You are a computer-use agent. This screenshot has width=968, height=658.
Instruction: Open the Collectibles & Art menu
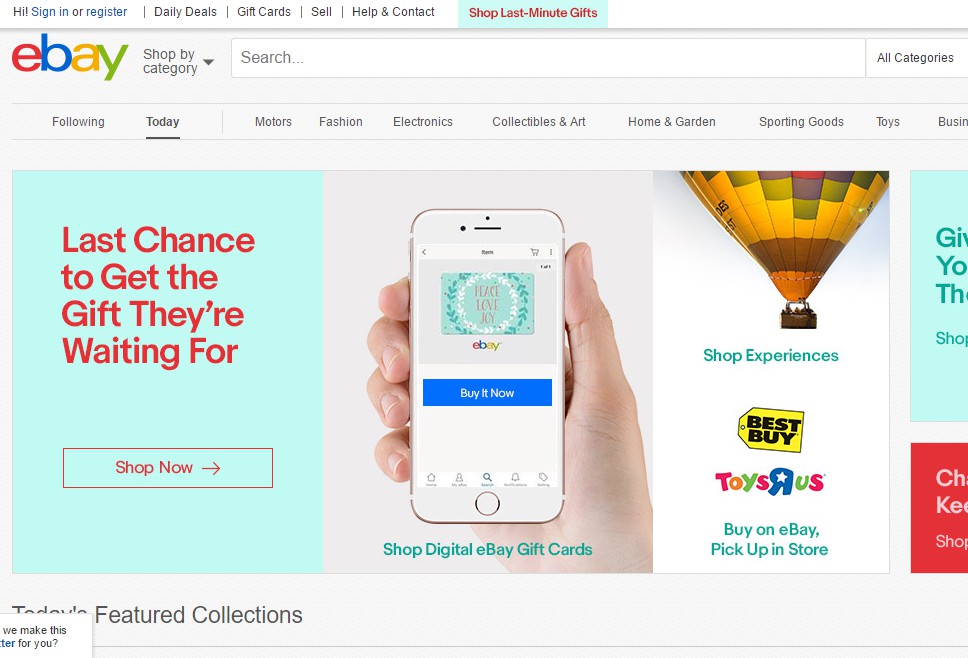539,122
